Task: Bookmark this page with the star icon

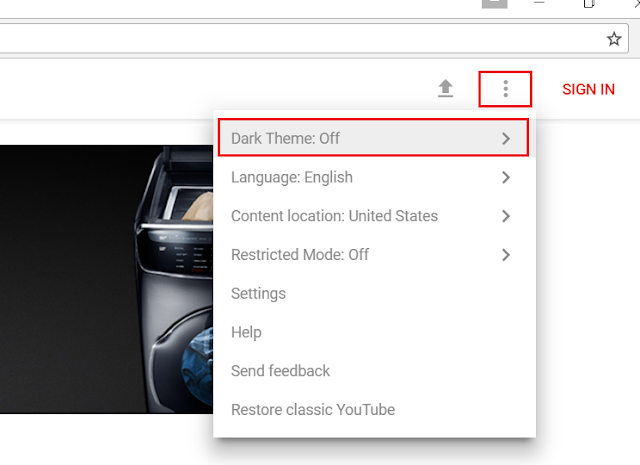Action: [x=613, y=39]
